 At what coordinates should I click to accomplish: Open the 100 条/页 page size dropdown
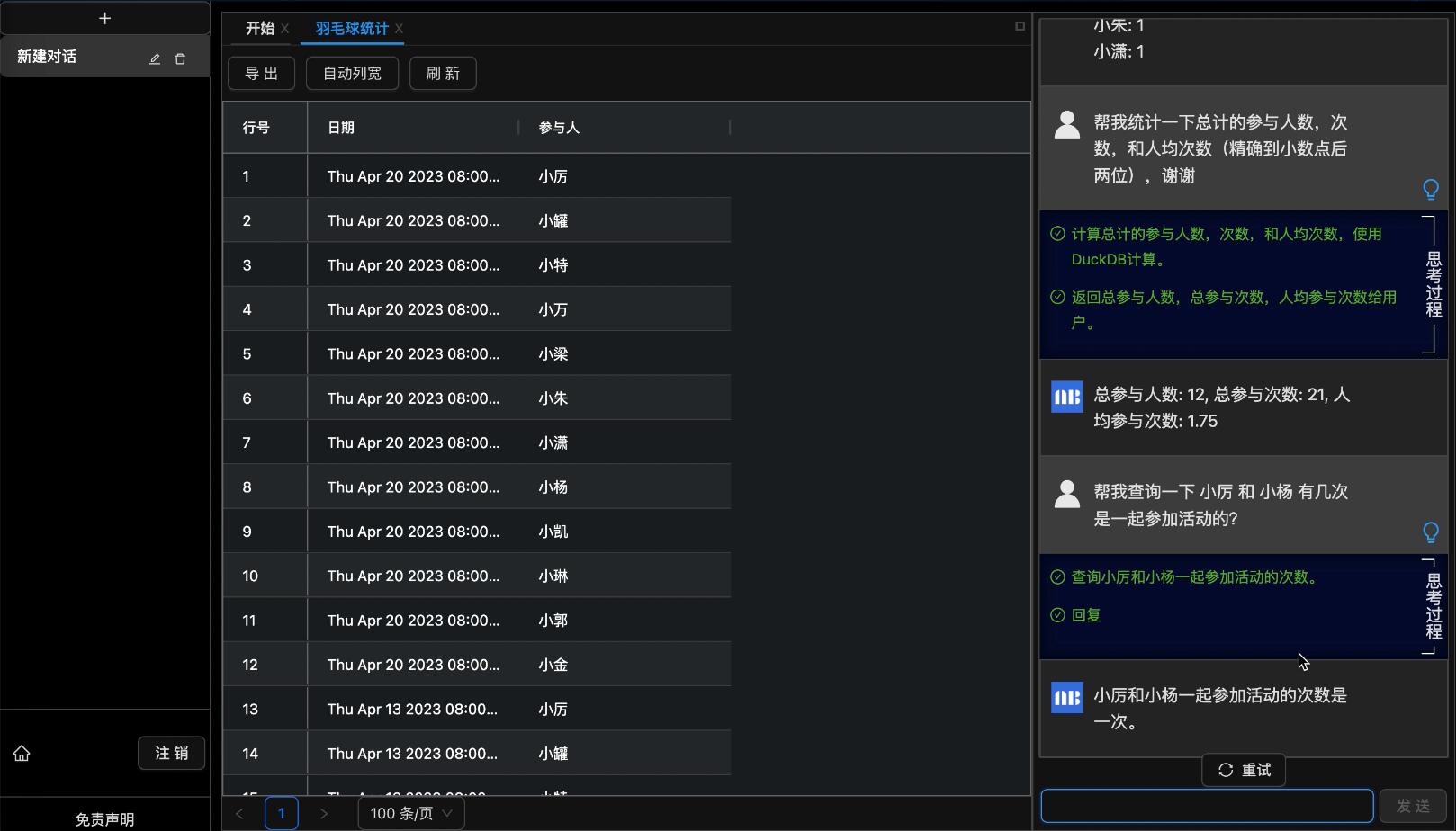click(x=411, y=813)
